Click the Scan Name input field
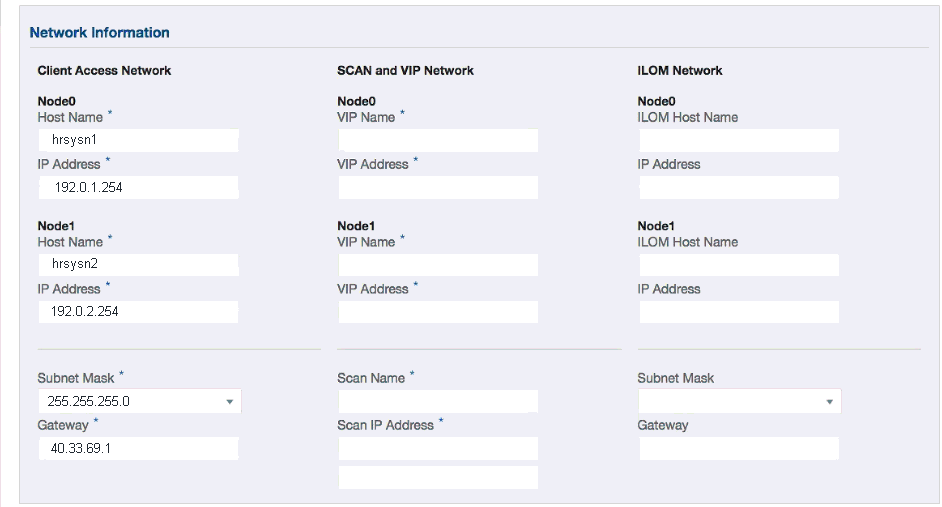Viewport: 942px width, 507px height. [438, 402]
